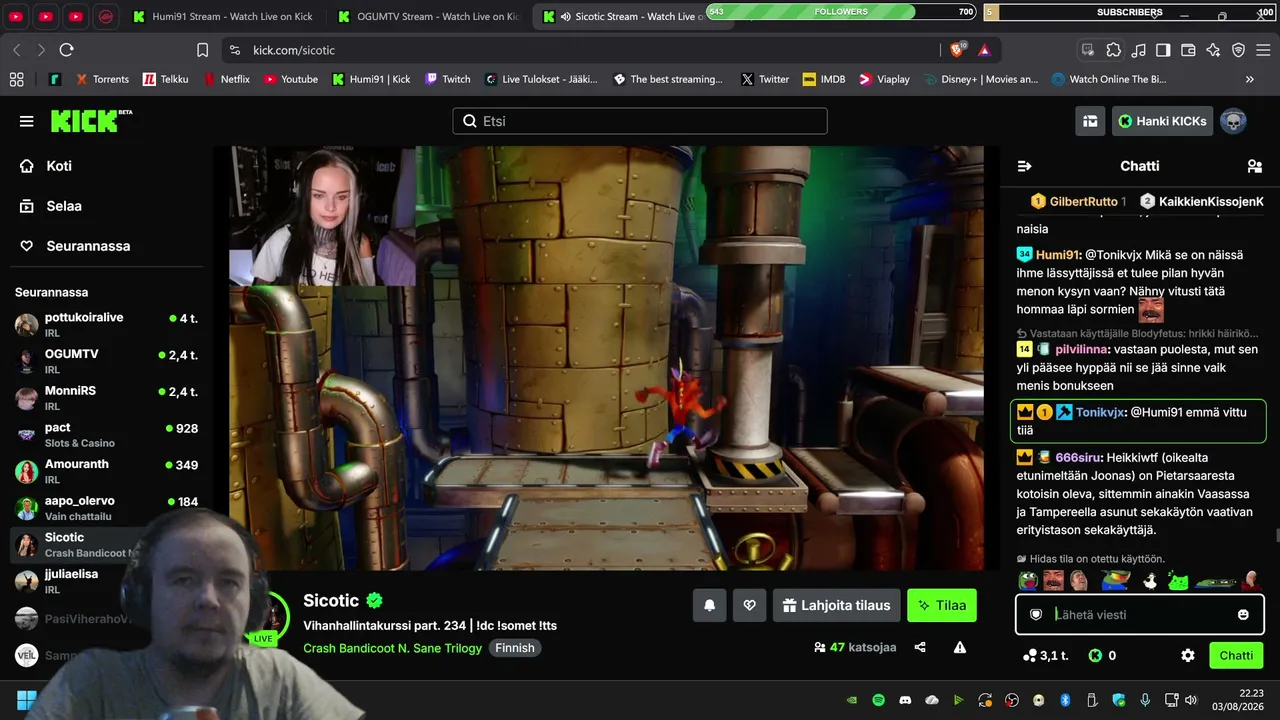Report the stream with warning icon
This screenshot has width=1280, height=720.
point(960,647)
